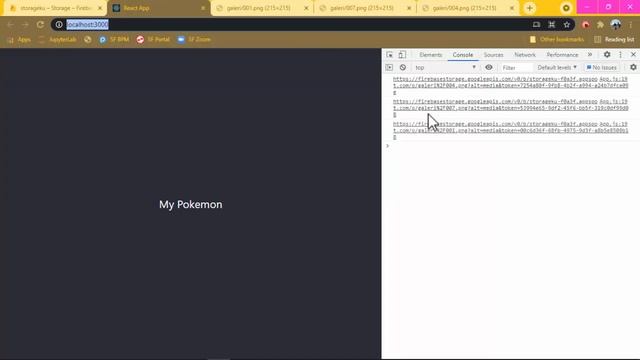640x360 pixels.
Task: Reload the page with the refresh icon
Action: point(40,25)
